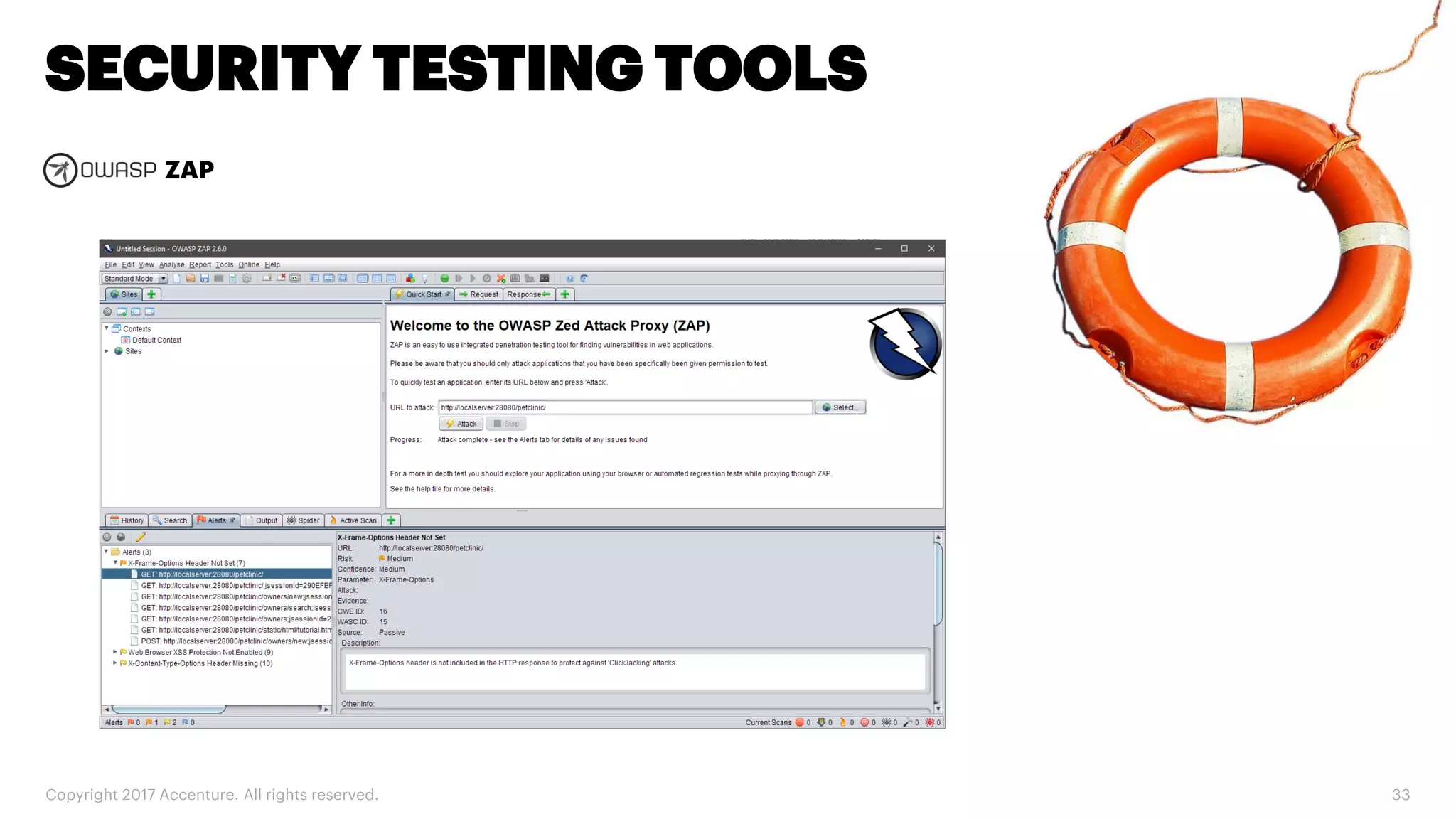Click the check for updates refresh icon
The width and height of the screenshot is (1456, 819).
coord(584,279)
